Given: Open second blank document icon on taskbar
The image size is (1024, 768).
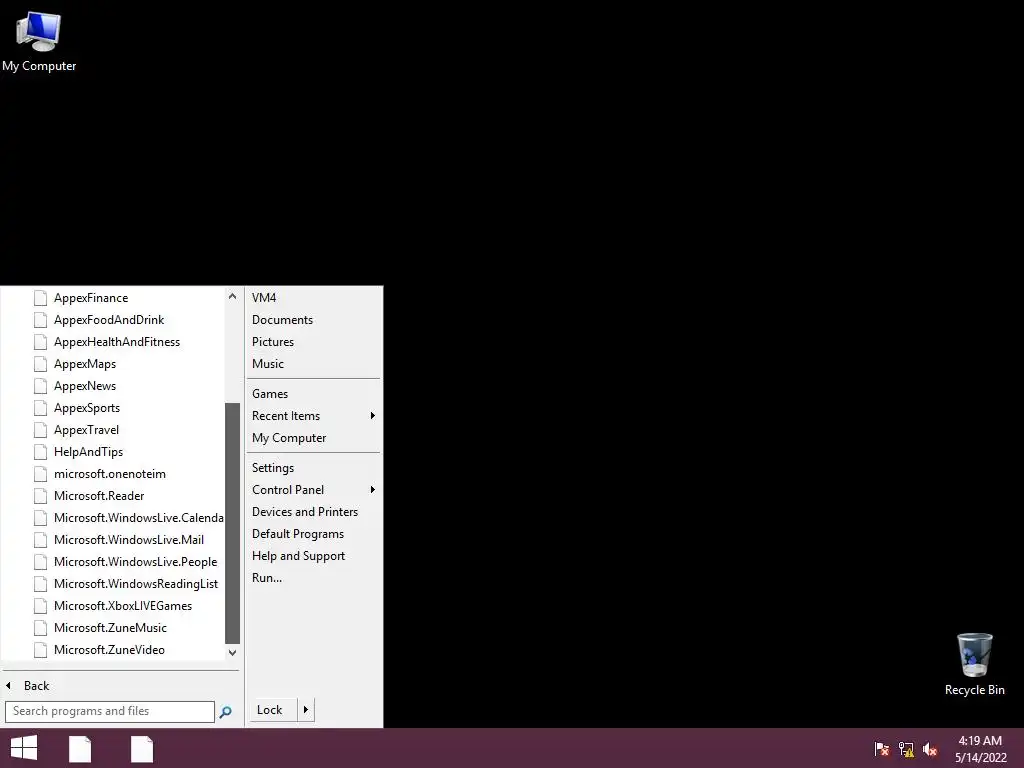Looking at the screenshot, I should coord(142,749).
